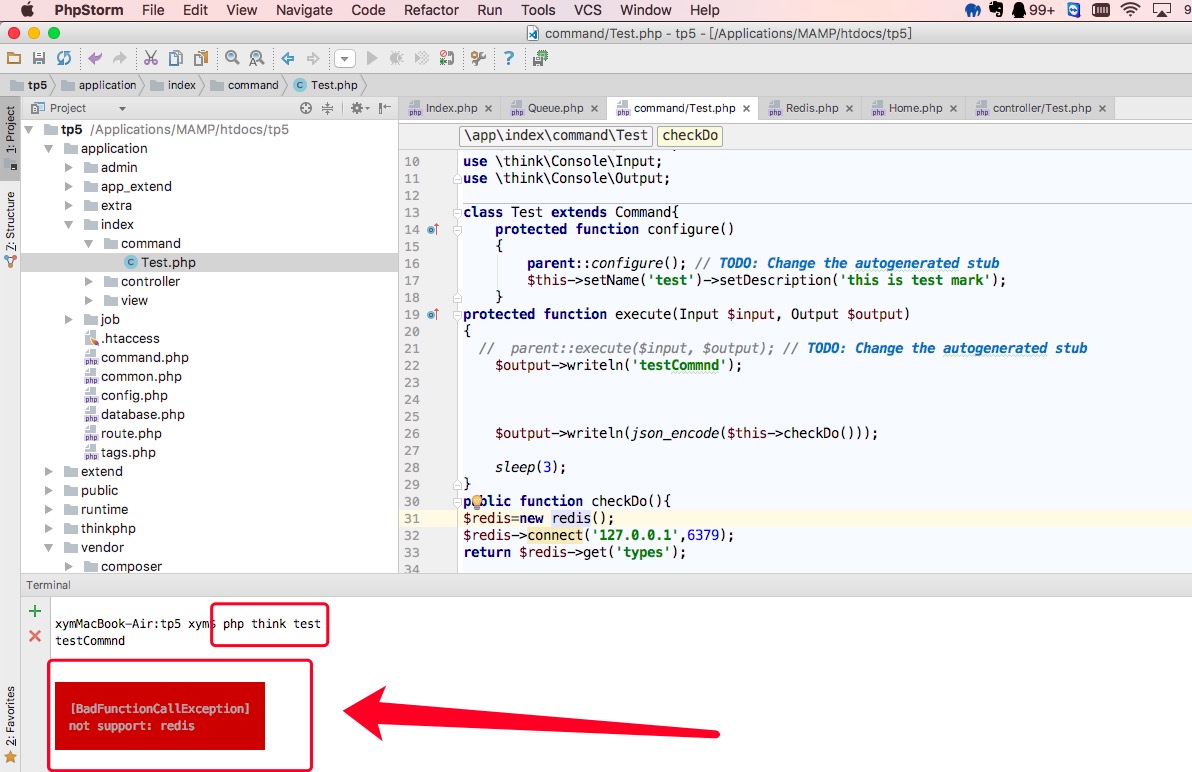Toggle the 2: Favorites side panel

pos(10,716)
